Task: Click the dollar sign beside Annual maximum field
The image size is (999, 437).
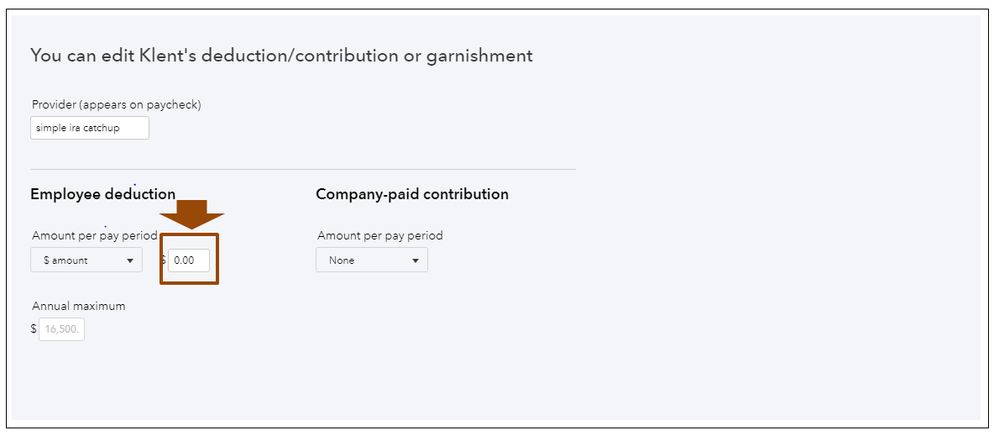Action: (33, 329)
